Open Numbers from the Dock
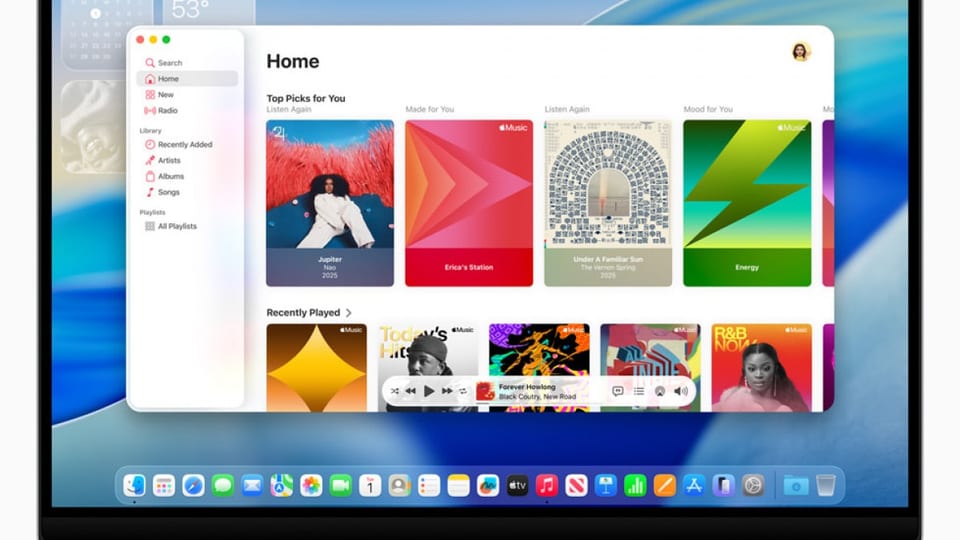The width and height of the screenshot is (960, 540). [635, 486]
